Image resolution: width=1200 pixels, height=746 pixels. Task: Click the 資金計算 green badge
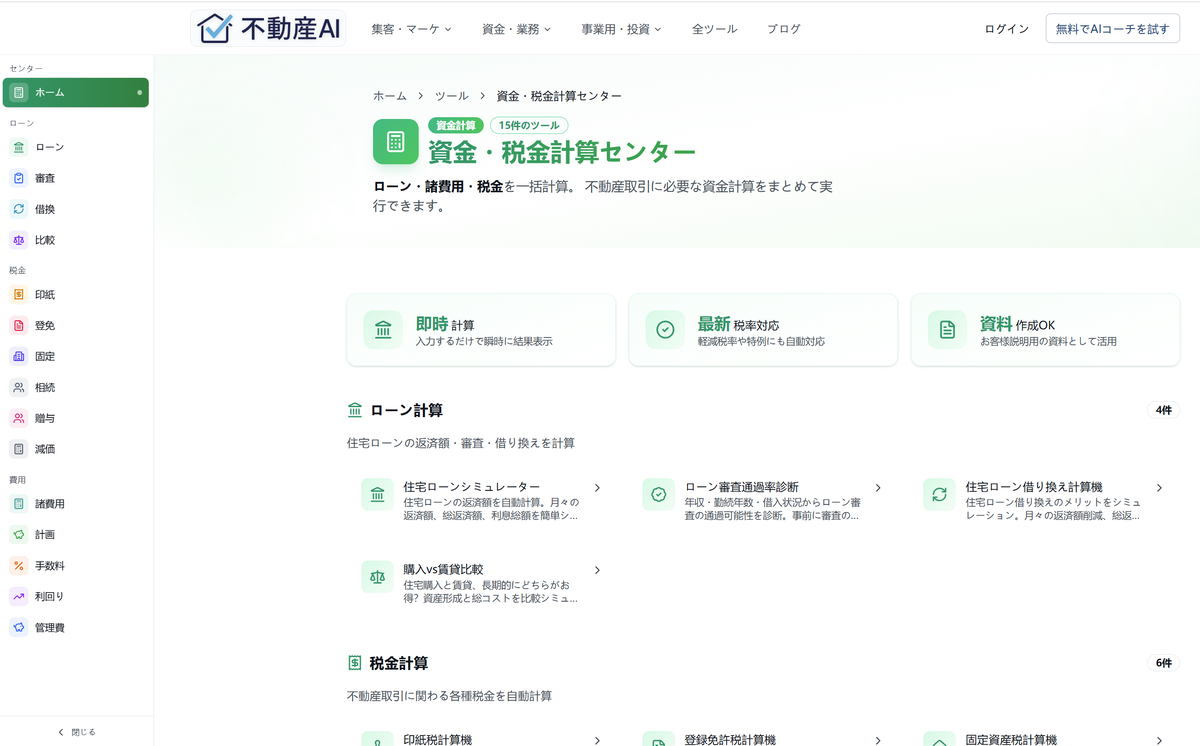[456, 126]
